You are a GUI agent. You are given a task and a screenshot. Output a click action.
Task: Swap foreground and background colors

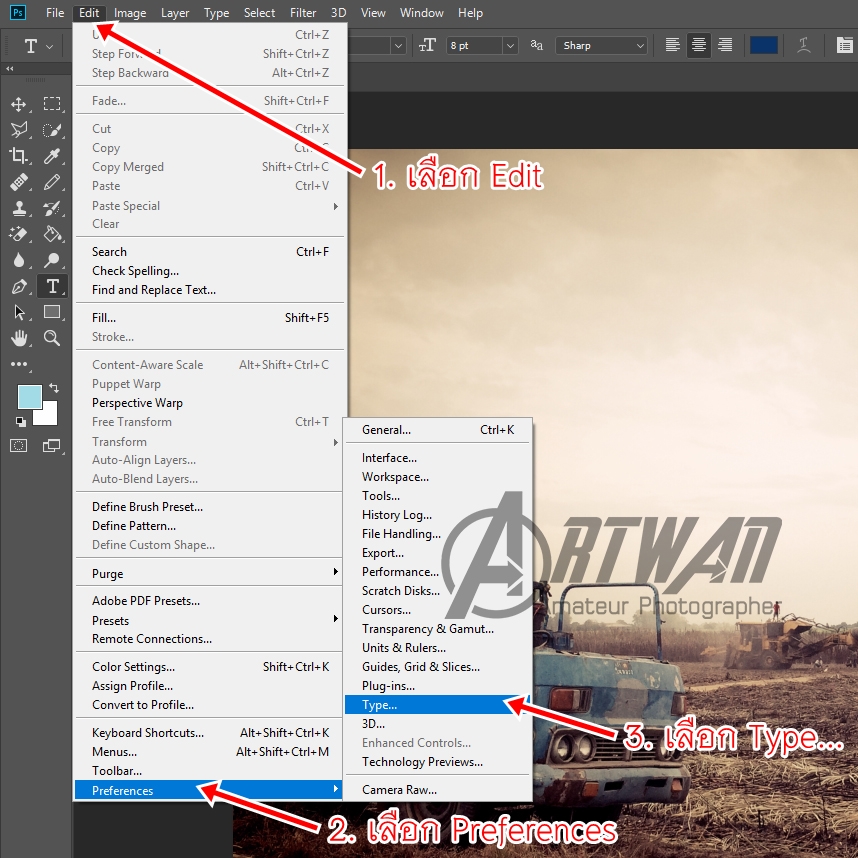[54, 388]
